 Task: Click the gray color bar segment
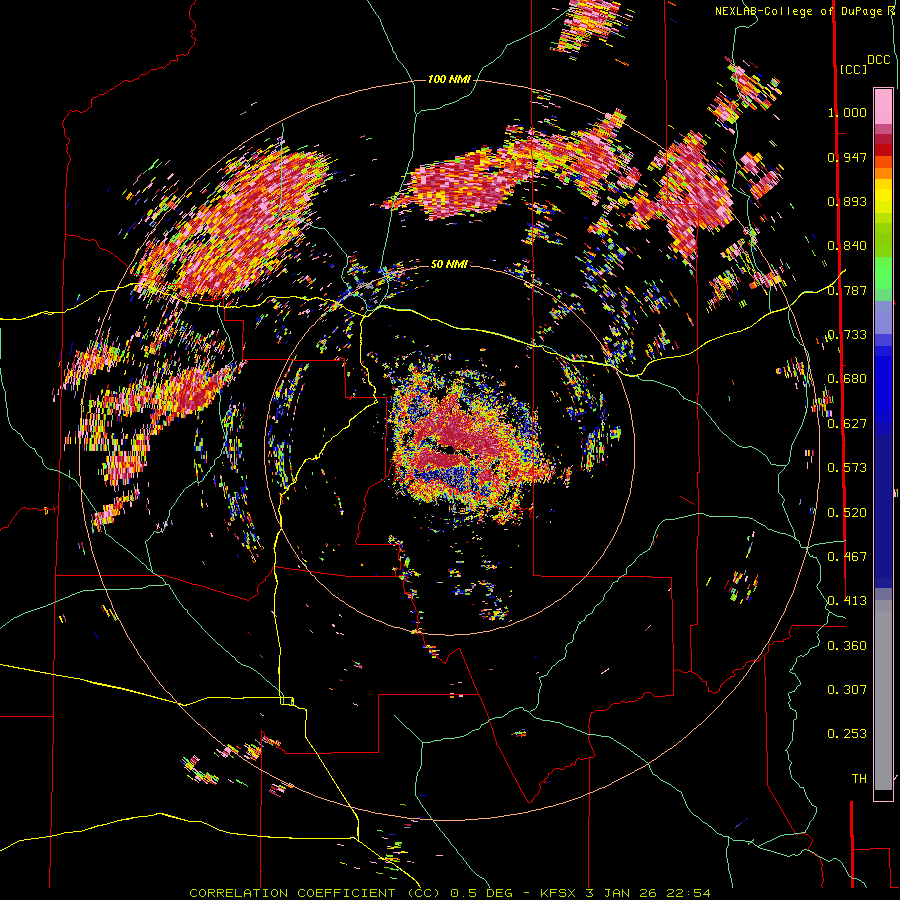pyautogui.click(x=883, y=695)
